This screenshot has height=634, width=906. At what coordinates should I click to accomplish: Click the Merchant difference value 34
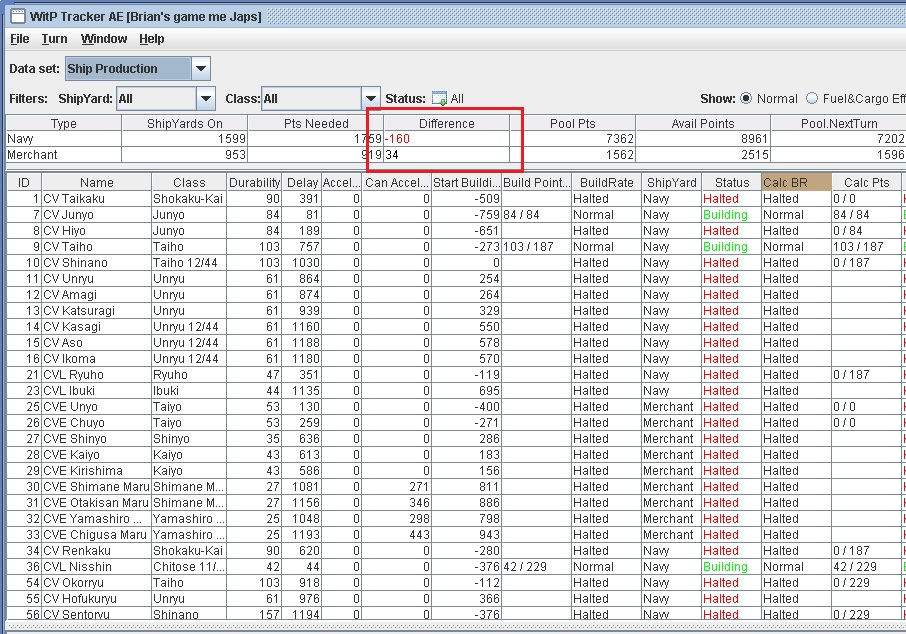pos(392,155)
